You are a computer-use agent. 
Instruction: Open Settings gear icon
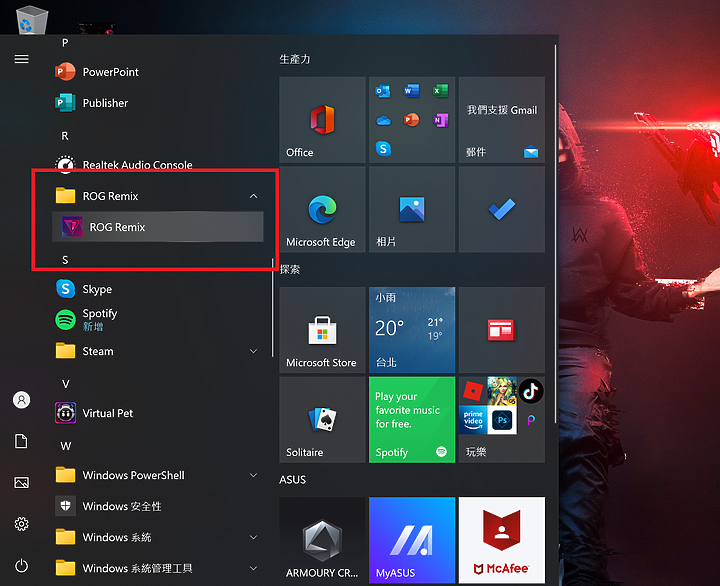[22, 524]
